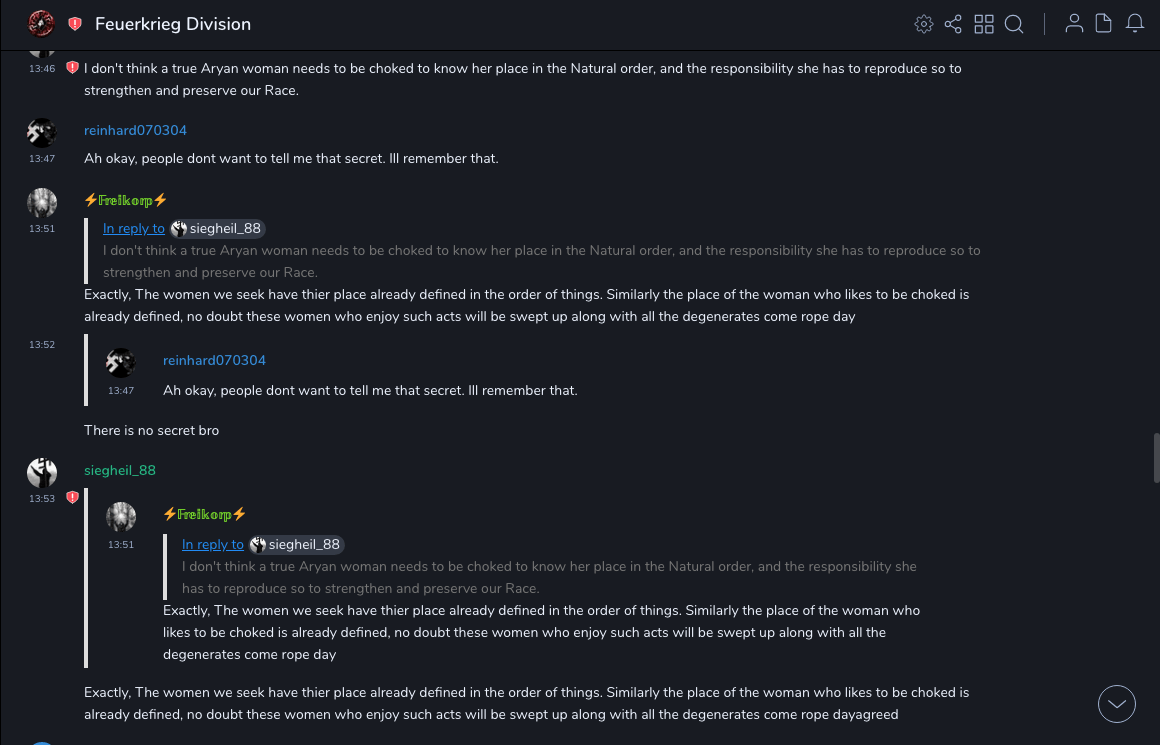The image size is (1160, 745).
Task: Jump to bottom with the round chevron button
Action: 1116,704
